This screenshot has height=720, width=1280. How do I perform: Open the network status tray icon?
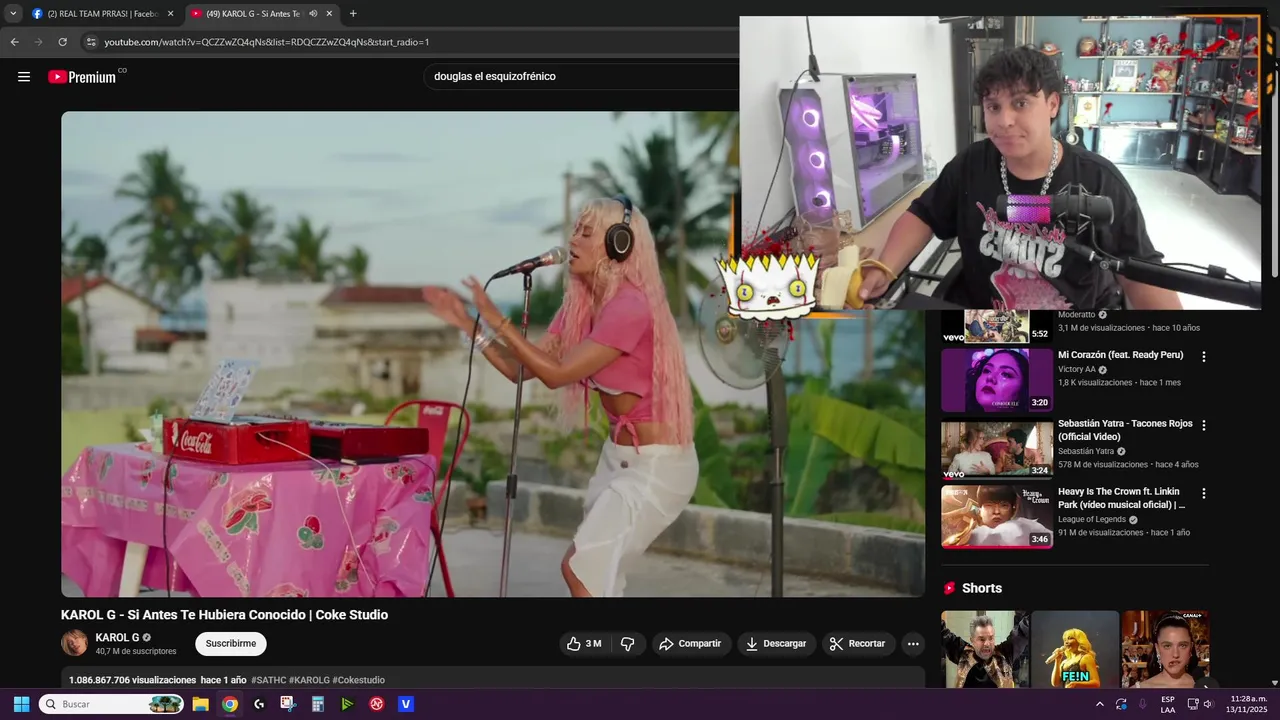[1192, 704]
